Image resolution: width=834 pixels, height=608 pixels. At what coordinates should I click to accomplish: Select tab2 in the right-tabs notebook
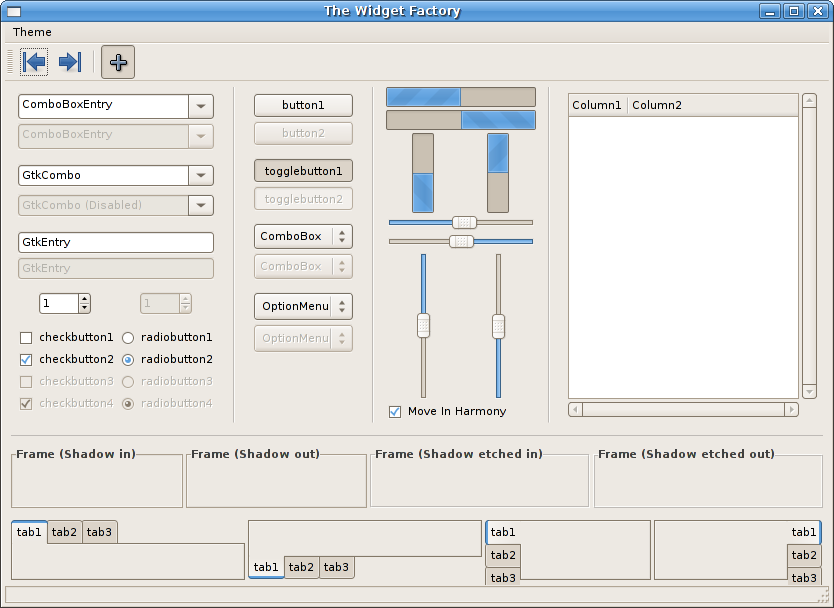(x=804, y=555)
